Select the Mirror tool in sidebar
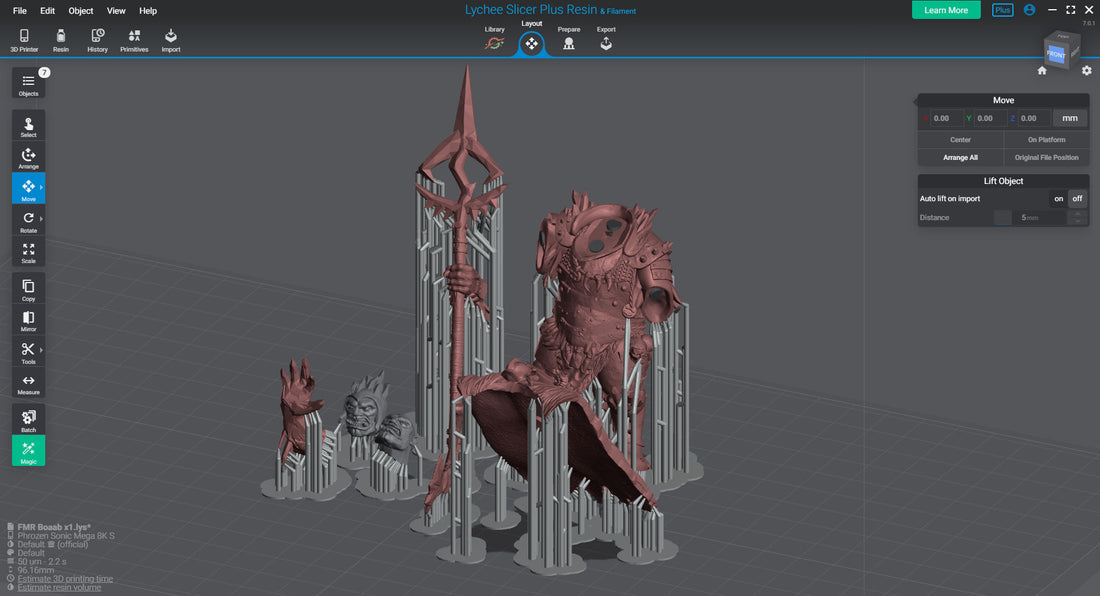Image resolution: width=1100 pixels, height=596 pixels. pyautogui.click(x=28, y=320)
